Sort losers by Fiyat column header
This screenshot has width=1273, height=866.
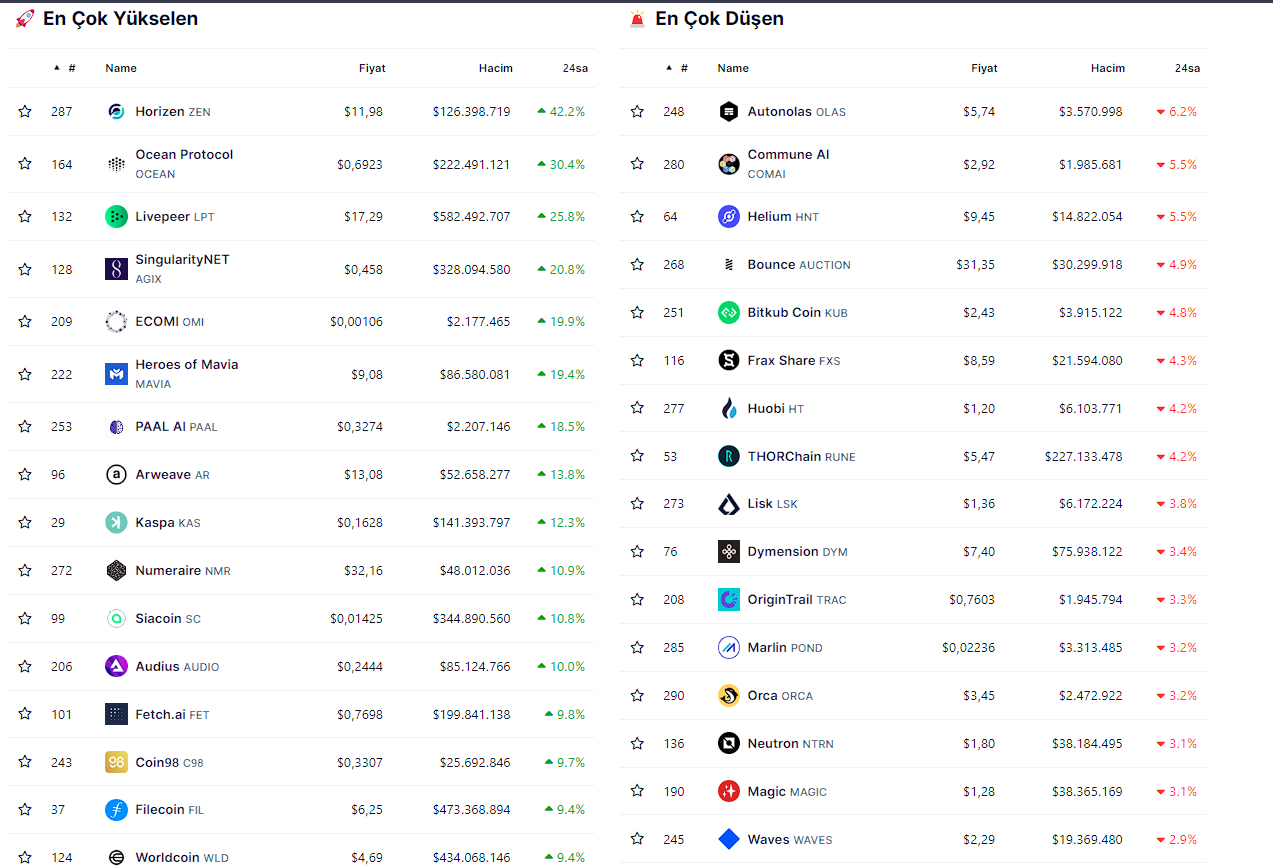pyautogui.click(x=984, y=68)
